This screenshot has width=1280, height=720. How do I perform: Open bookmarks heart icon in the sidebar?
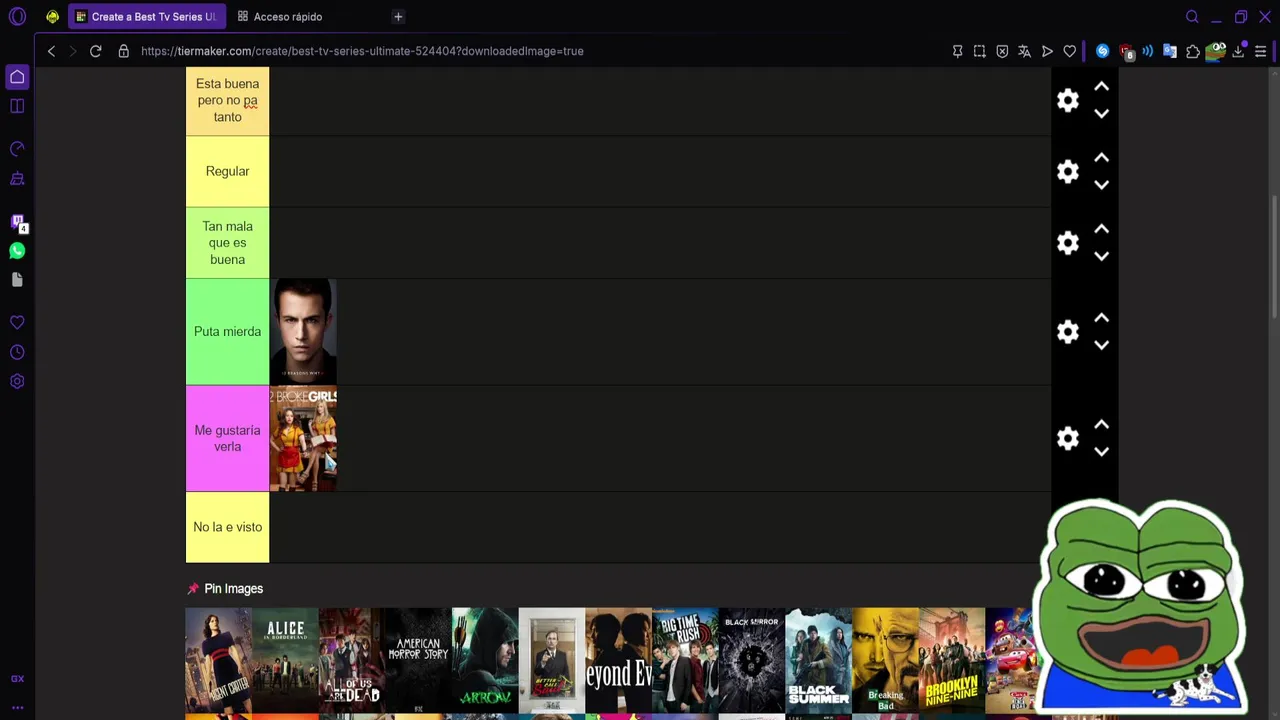(x=17, y=323)
